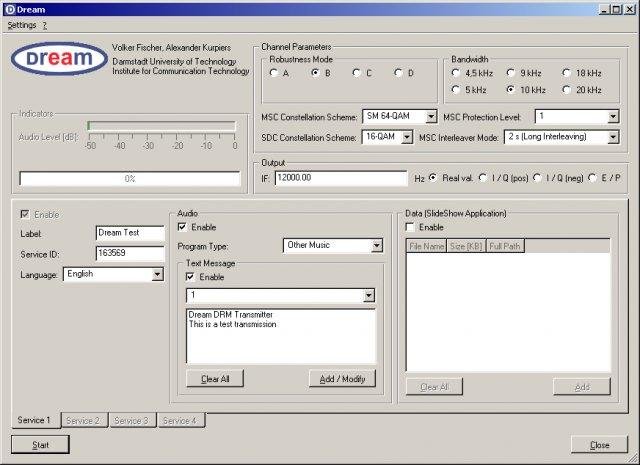Click the text message edit box

coord(281,336)
